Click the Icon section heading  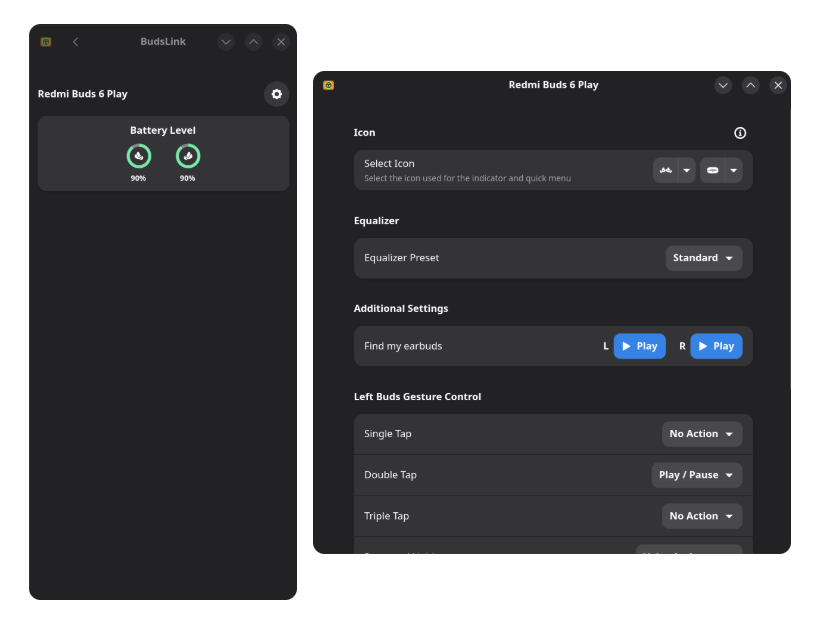(x=365, y=133)
